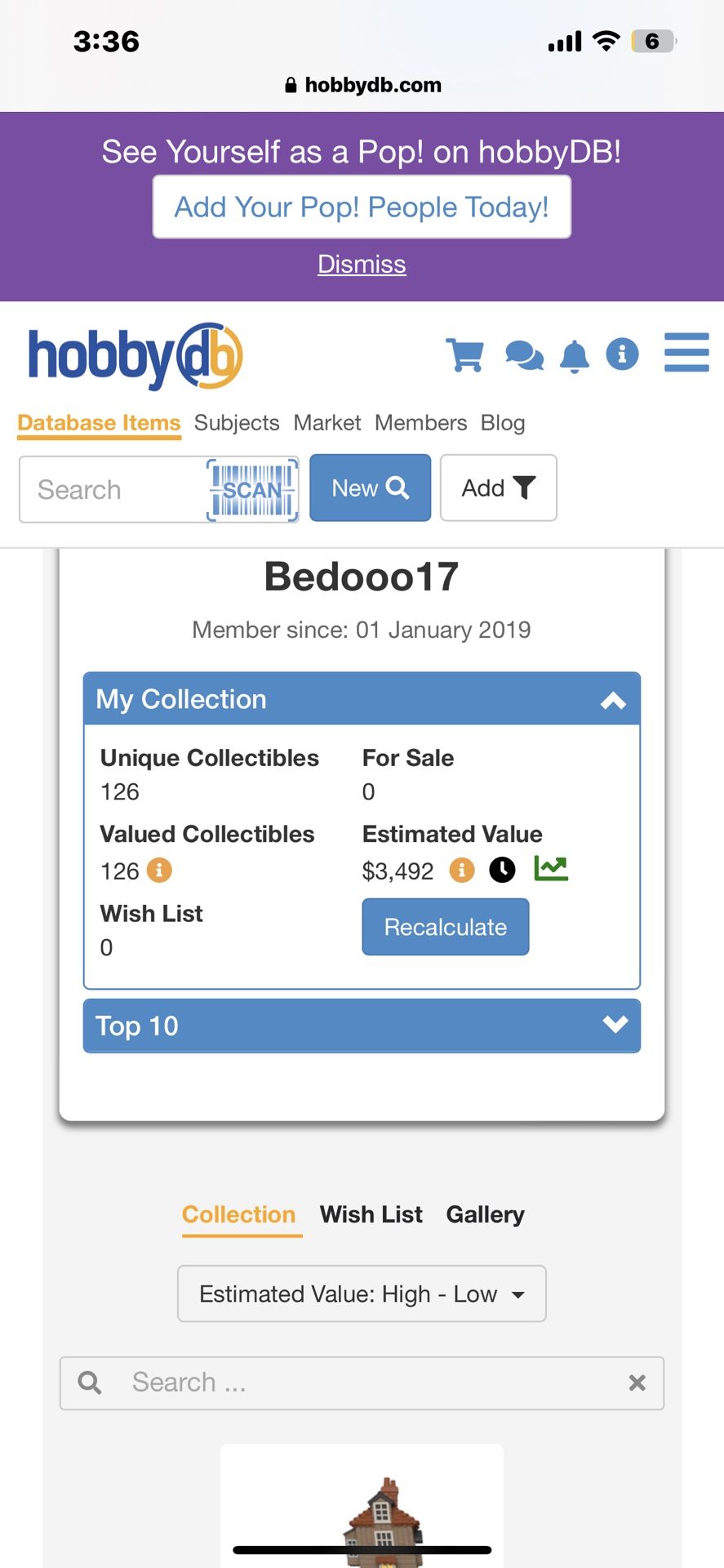
Task: Open notifications bell icon
Action: 575,356
